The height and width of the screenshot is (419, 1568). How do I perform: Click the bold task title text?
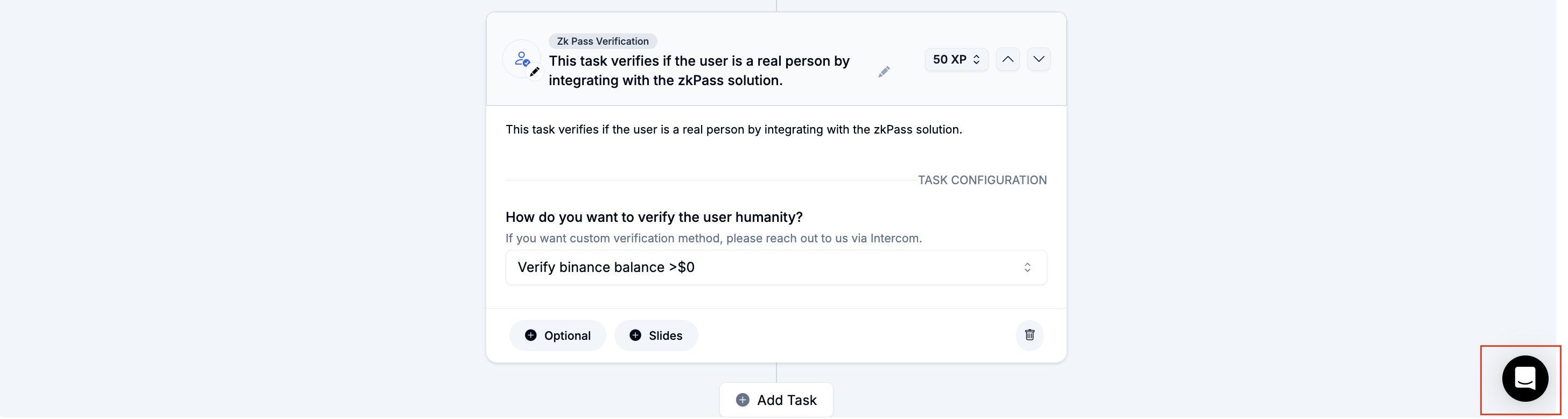coord(699,71)
